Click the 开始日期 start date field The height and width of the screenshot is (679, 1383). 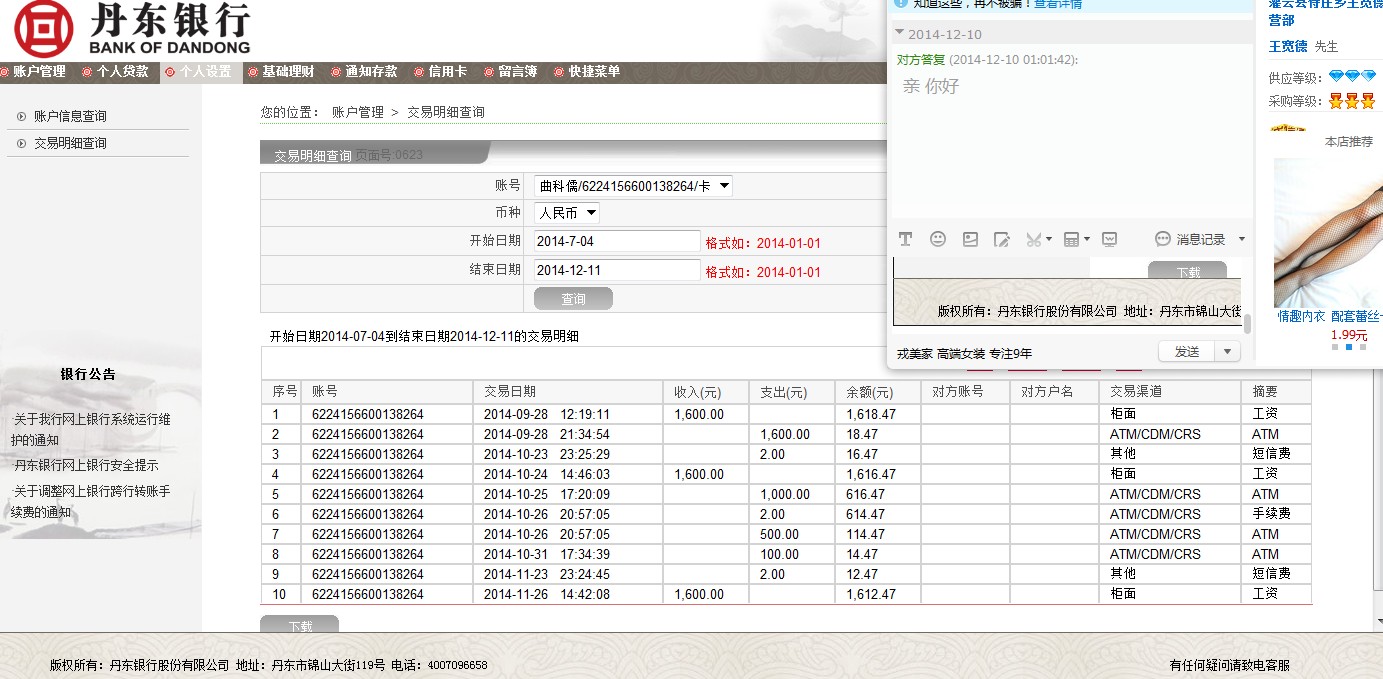click(617, 242)
